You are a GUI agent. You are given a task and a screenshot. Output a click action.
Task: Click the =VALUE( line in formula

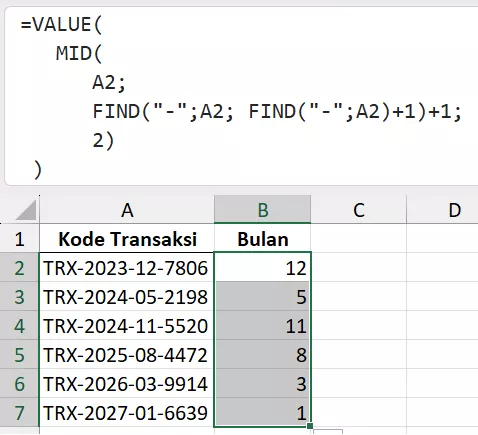pos(61,25)
